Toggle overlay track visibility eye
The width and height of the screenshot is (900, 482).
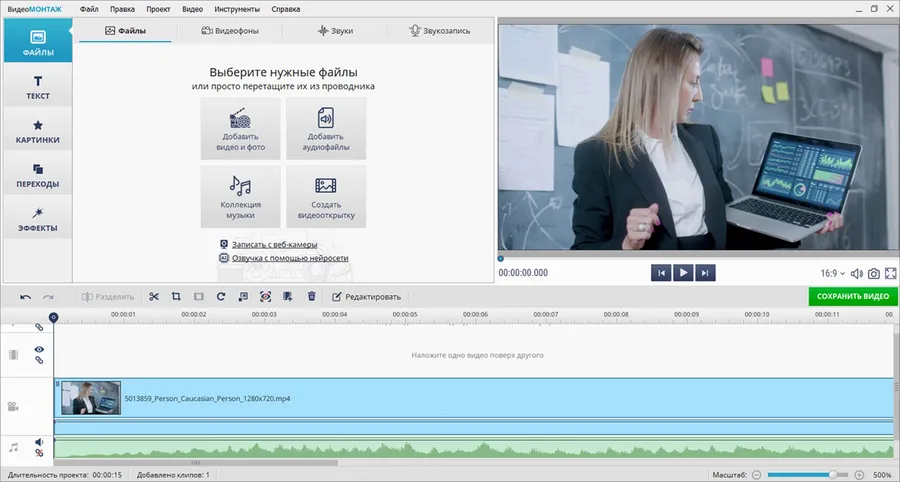pos(39,349)
